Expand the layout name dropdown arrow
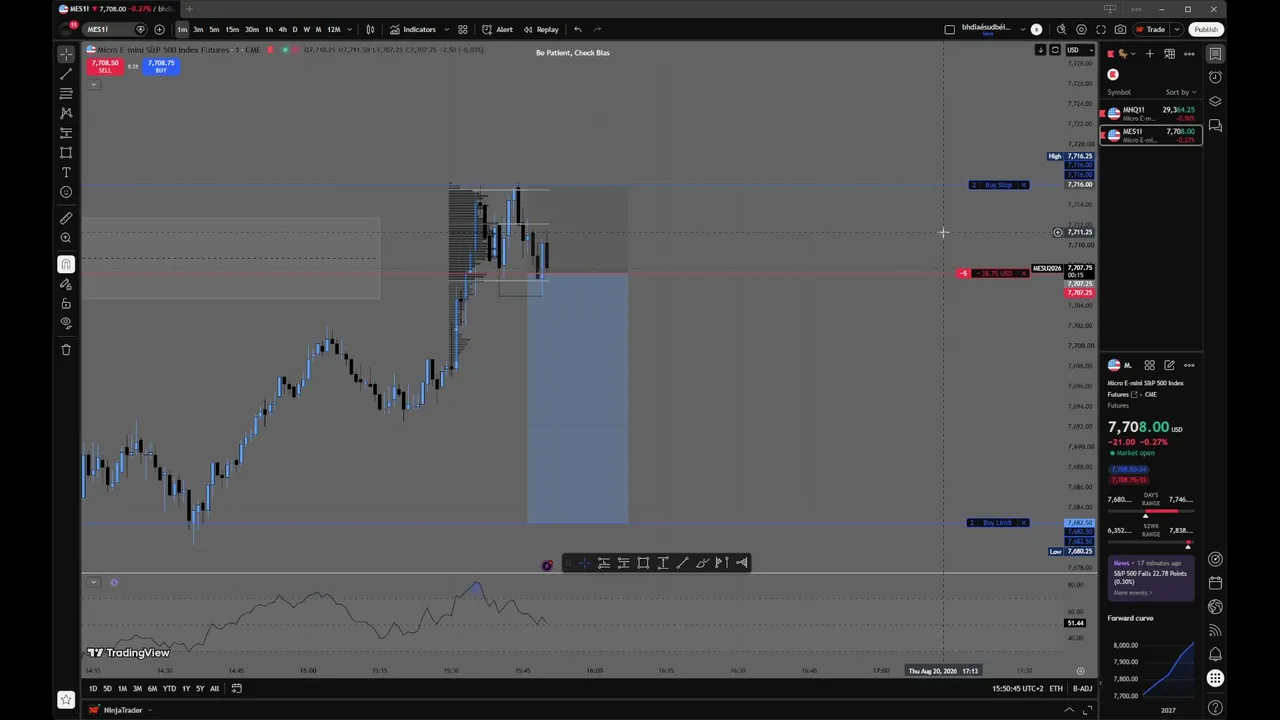Viewport: 1280px width, 720px height. [x=1022, y=29]
